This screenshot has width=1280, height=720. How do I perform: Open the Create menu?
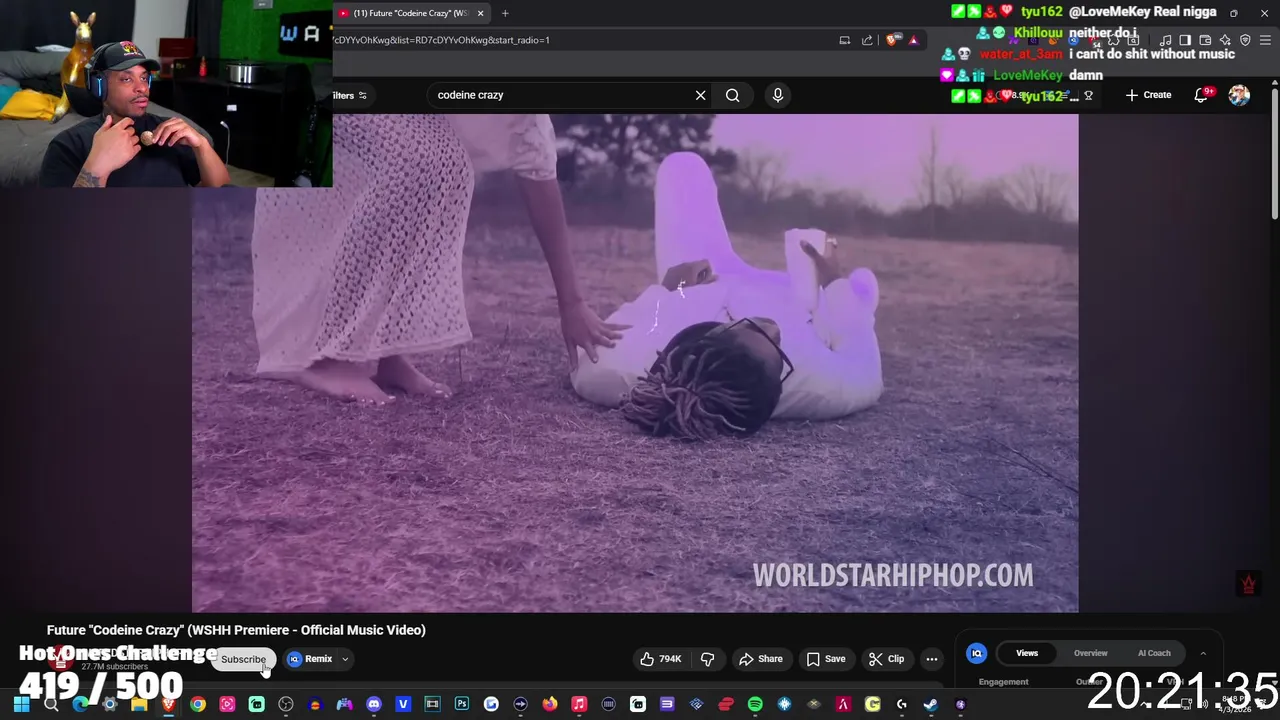click(x=1148, y=95)
